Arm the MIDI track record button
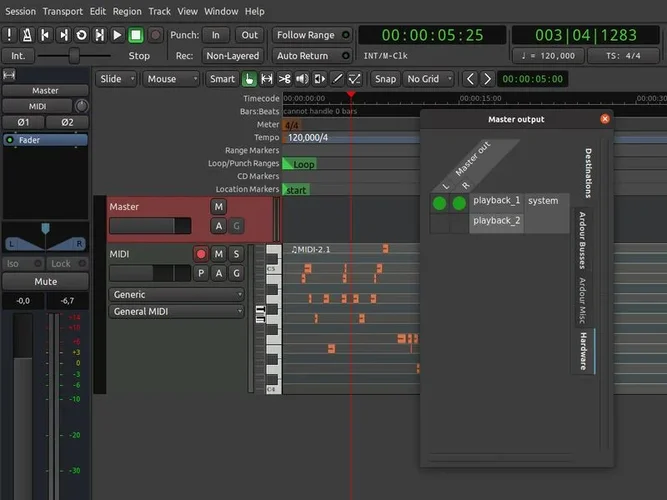The height and width of the screenshot is (500, 667). [201, 254]
